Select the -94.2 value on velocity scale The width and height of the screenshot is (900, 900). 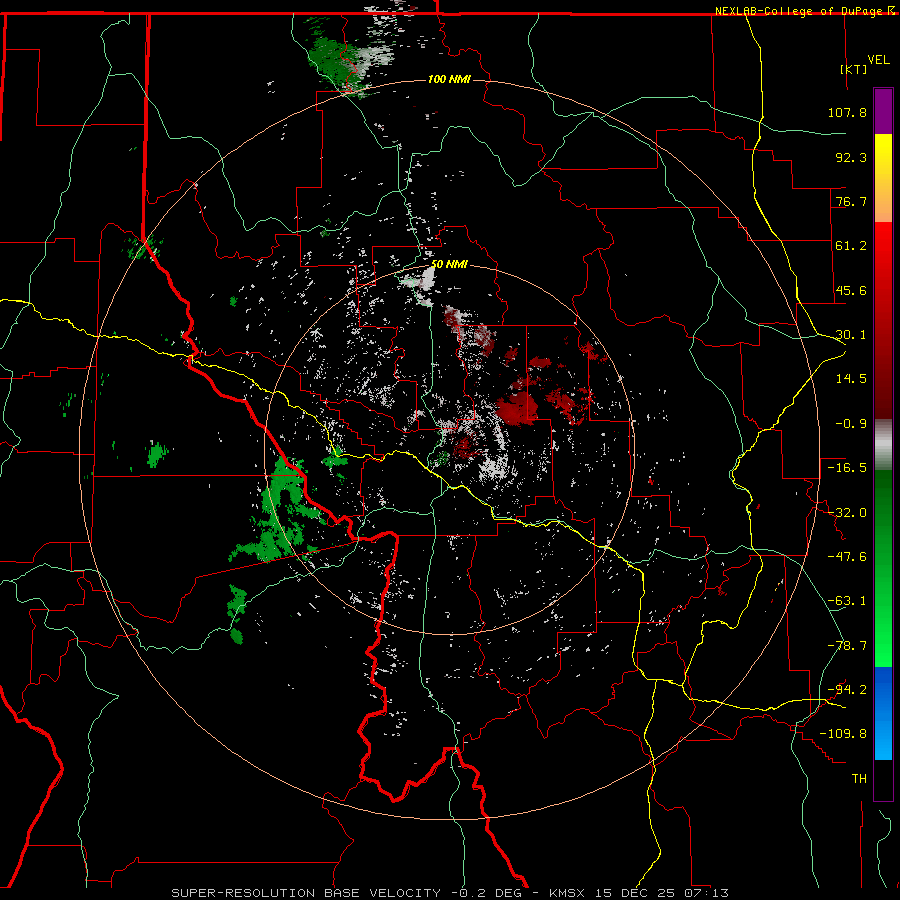[847, 690]
